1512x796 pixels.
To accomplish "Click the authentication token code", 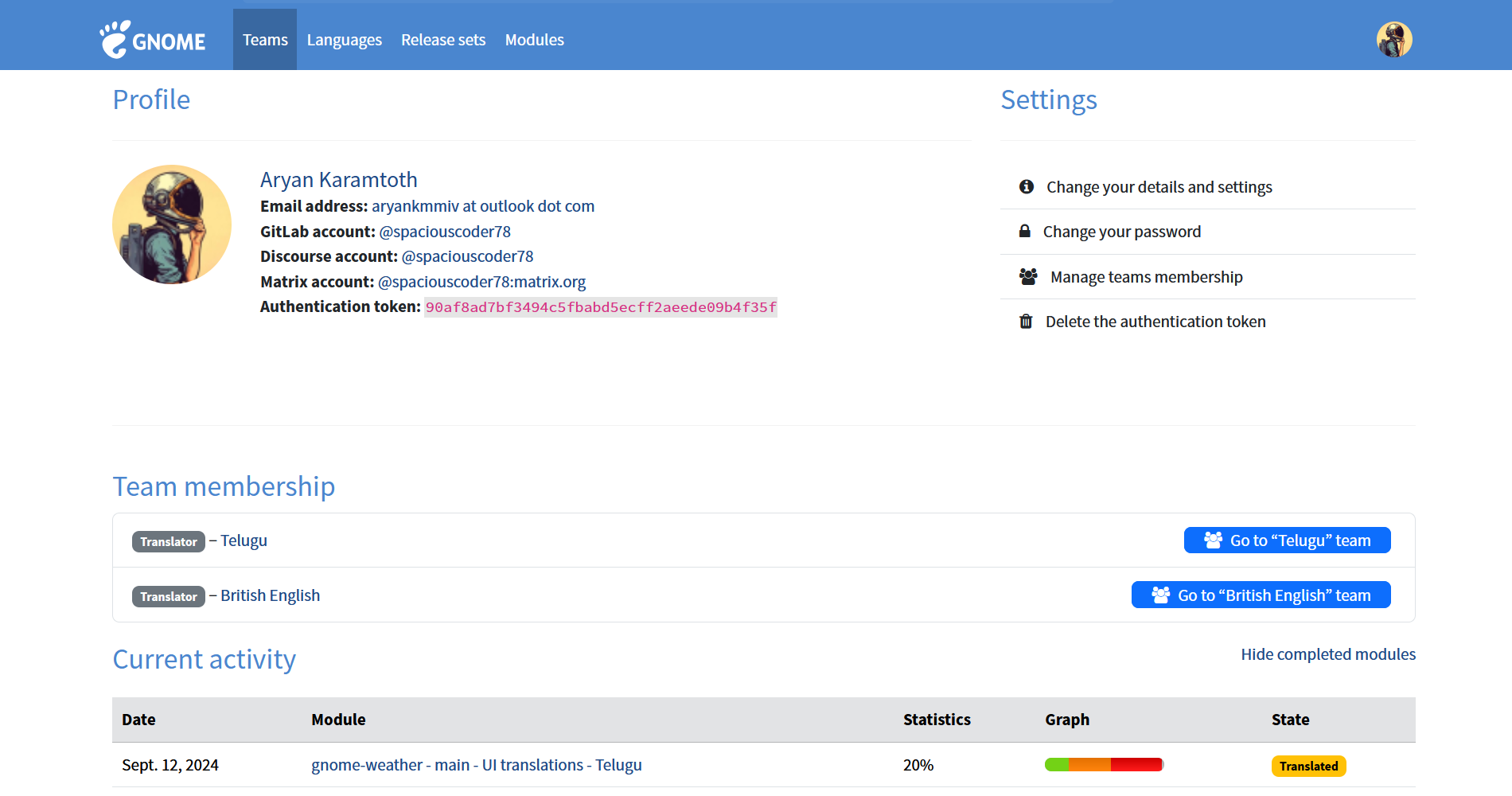I will [601, 307].
